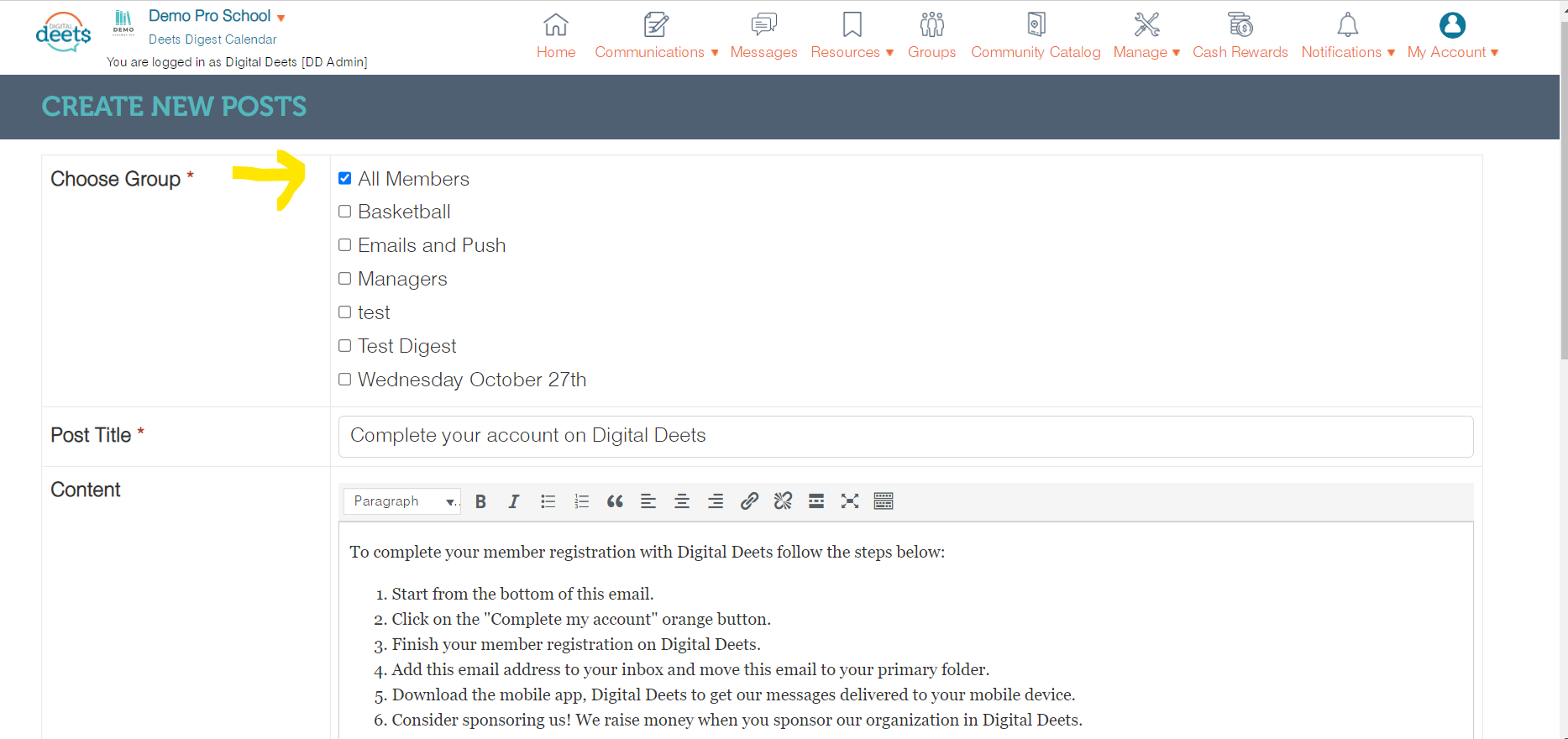Align text right

click(716, 501)
